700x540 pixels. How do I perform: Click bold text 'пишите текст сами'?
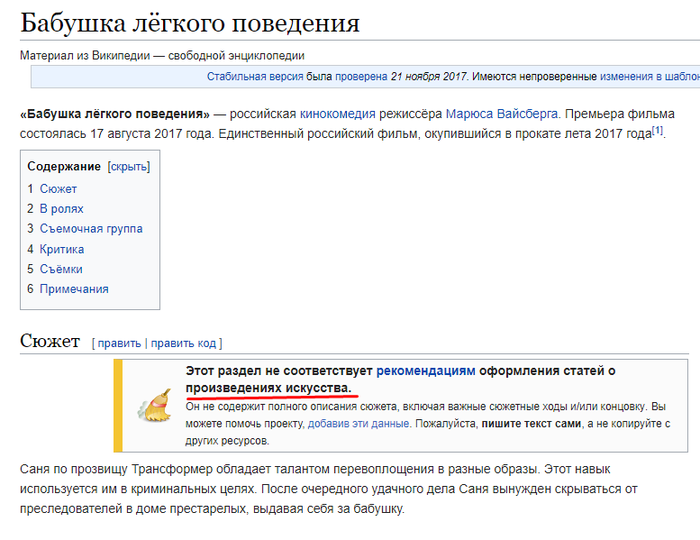pyautogui.click(x=531, y=424)
